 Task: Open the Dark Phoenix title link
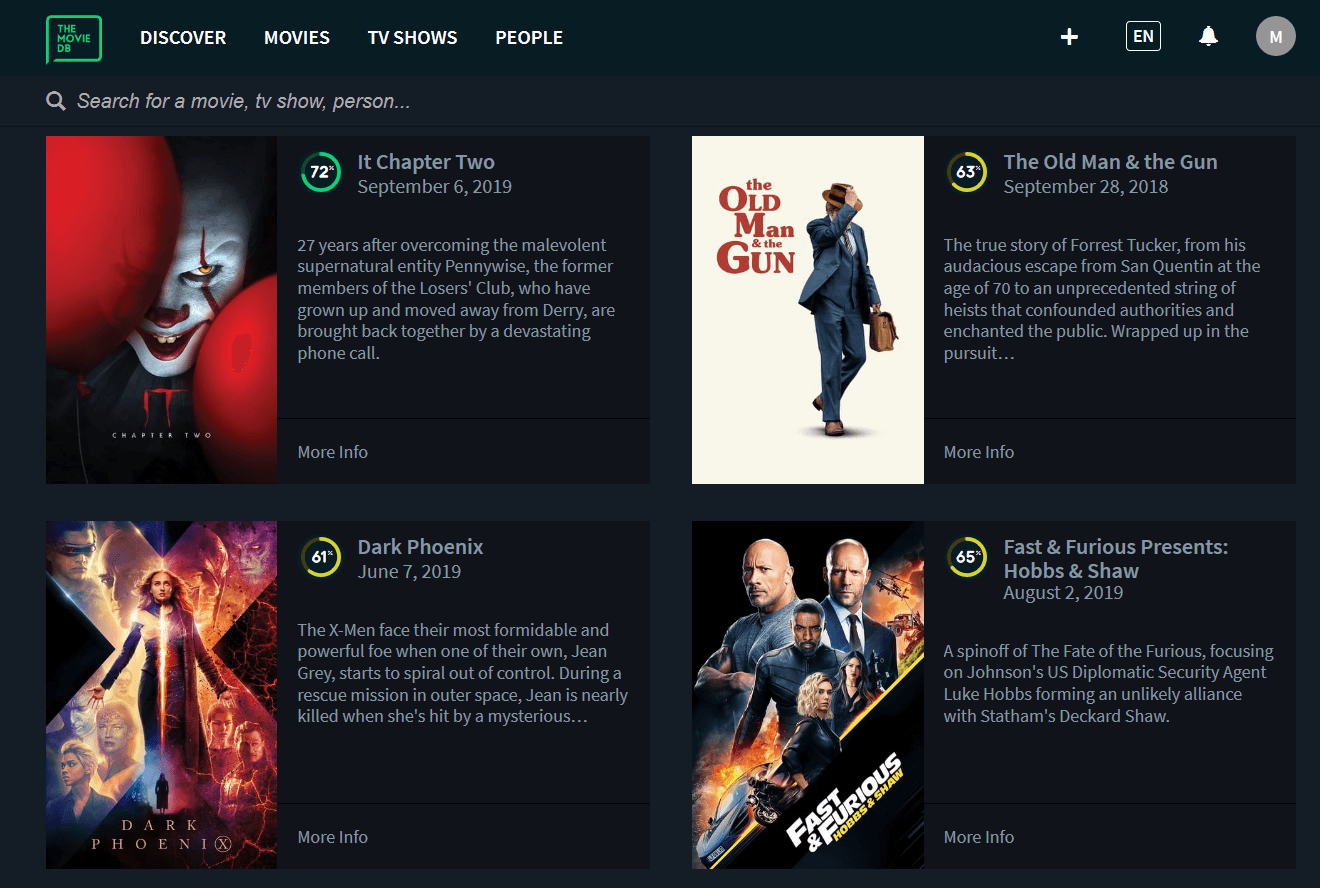[420, 547]
